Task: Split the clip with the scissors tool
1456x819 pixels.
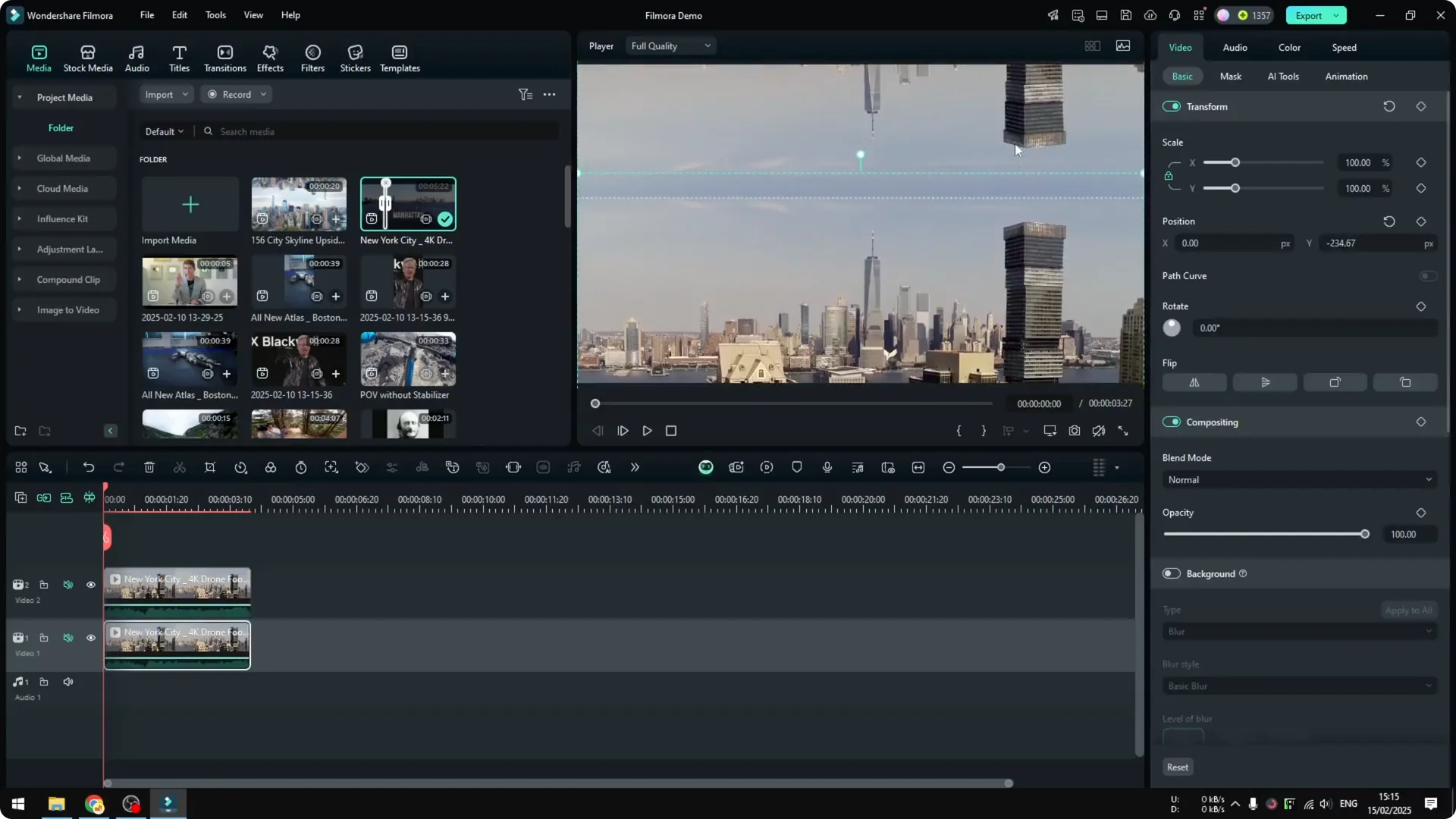Action: pyautogui.click(x=180, y=467)
